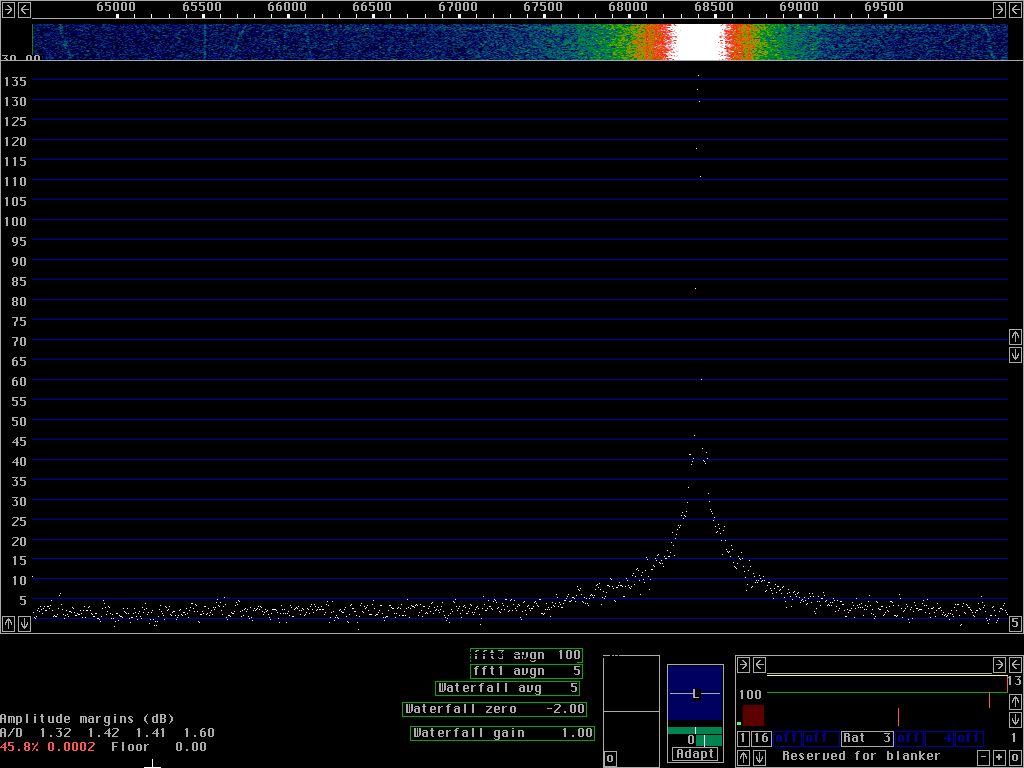The width and height of the screenshot is (1024, 768).
Task: Click the '100' label in the blanker panel
Action: [x=750, y=694]
